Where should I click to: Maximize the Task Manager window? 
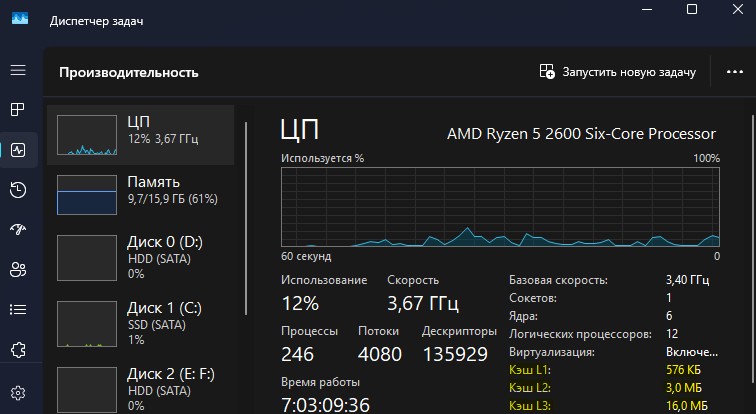[692, 9]
